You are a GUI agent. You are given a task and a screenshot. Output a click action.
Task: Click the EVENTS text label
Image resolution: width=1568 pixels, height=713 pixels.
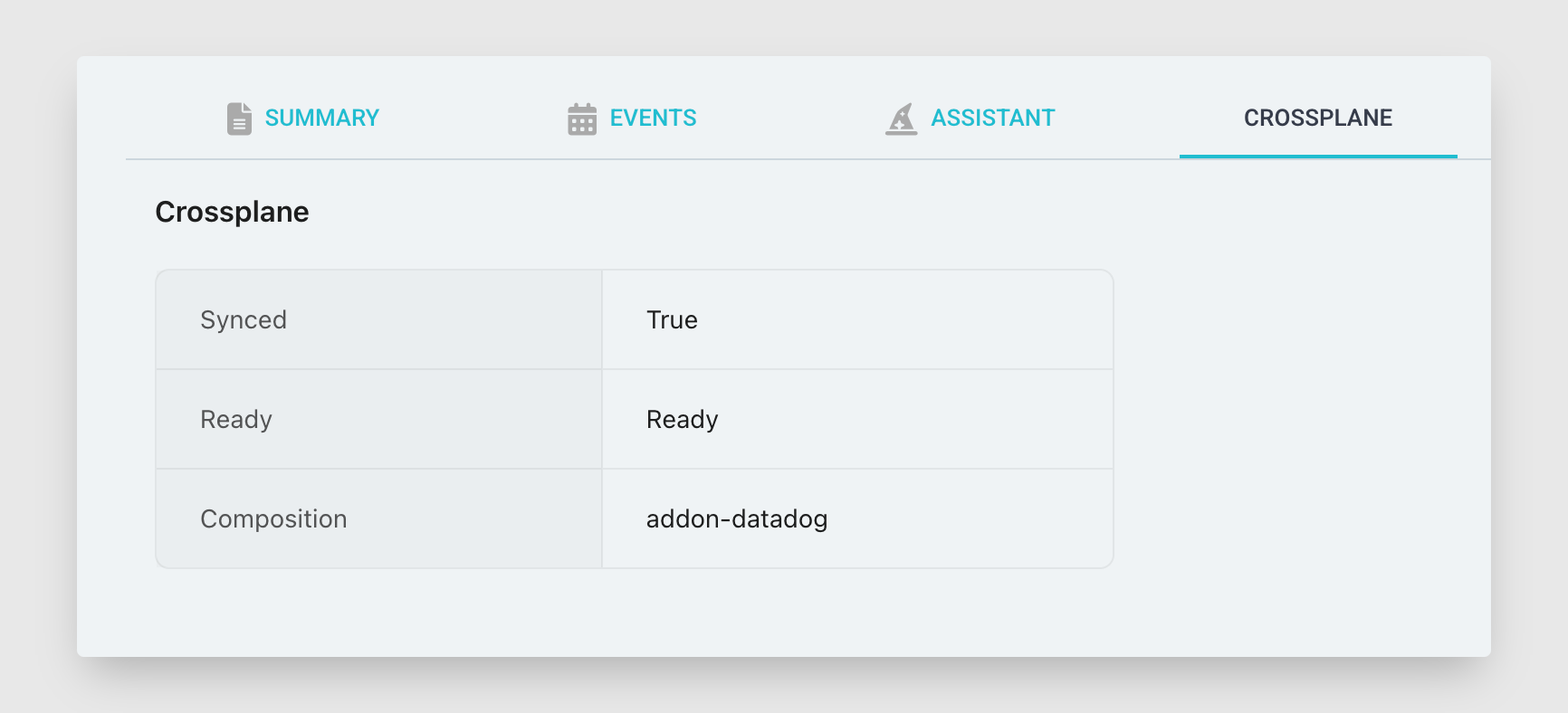click(653, 118)
